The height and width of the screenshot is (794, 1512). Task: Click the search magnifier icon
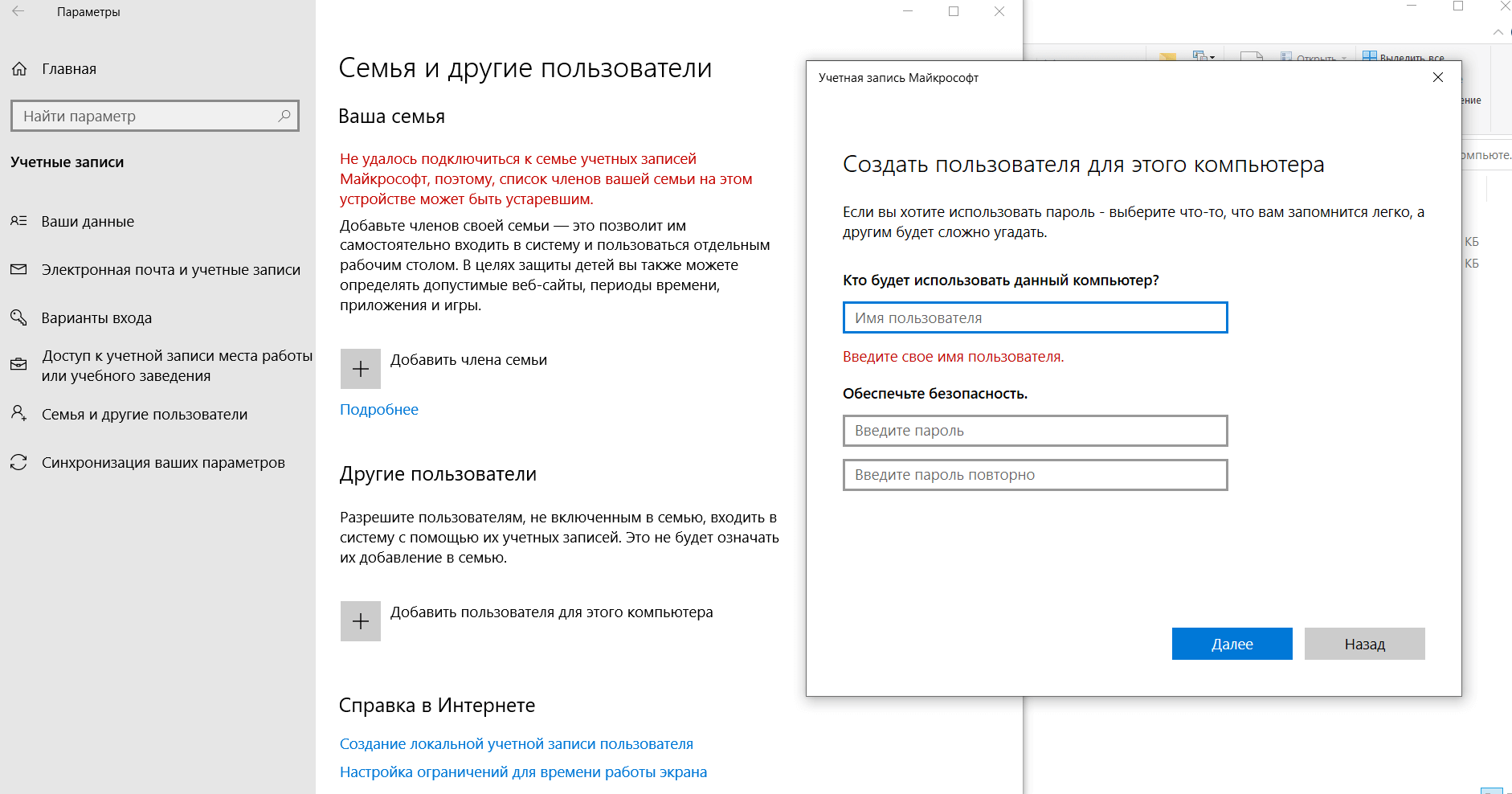pos(284,116)
